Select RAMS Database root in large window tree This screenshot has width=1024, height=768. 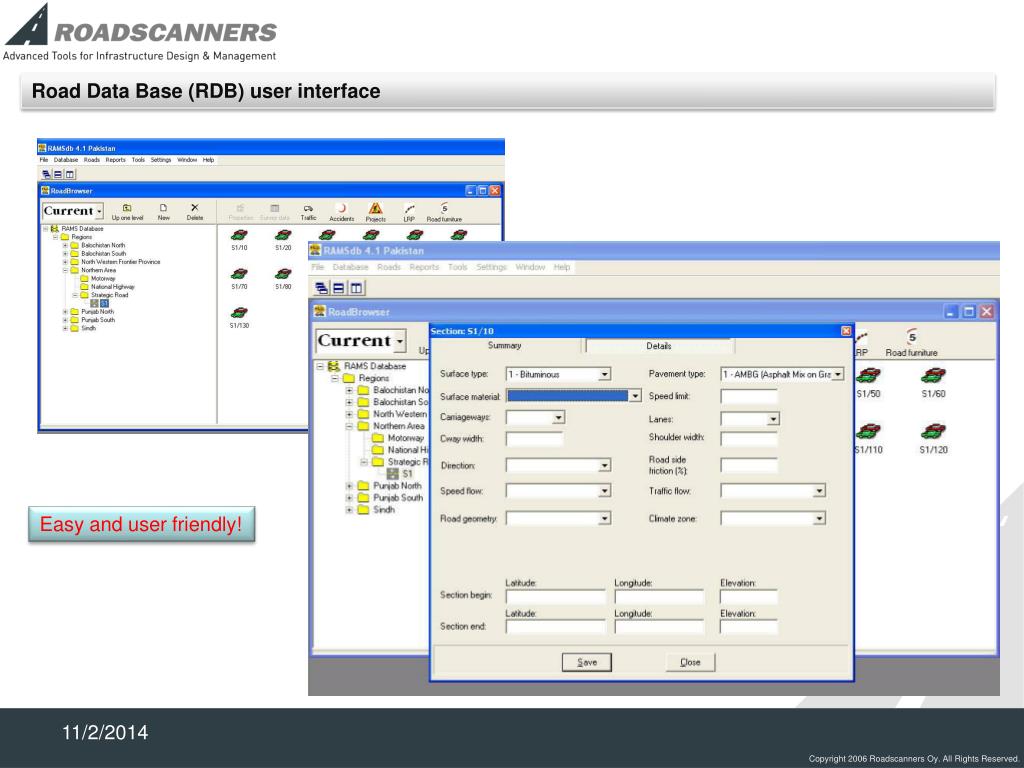point(375,366)
